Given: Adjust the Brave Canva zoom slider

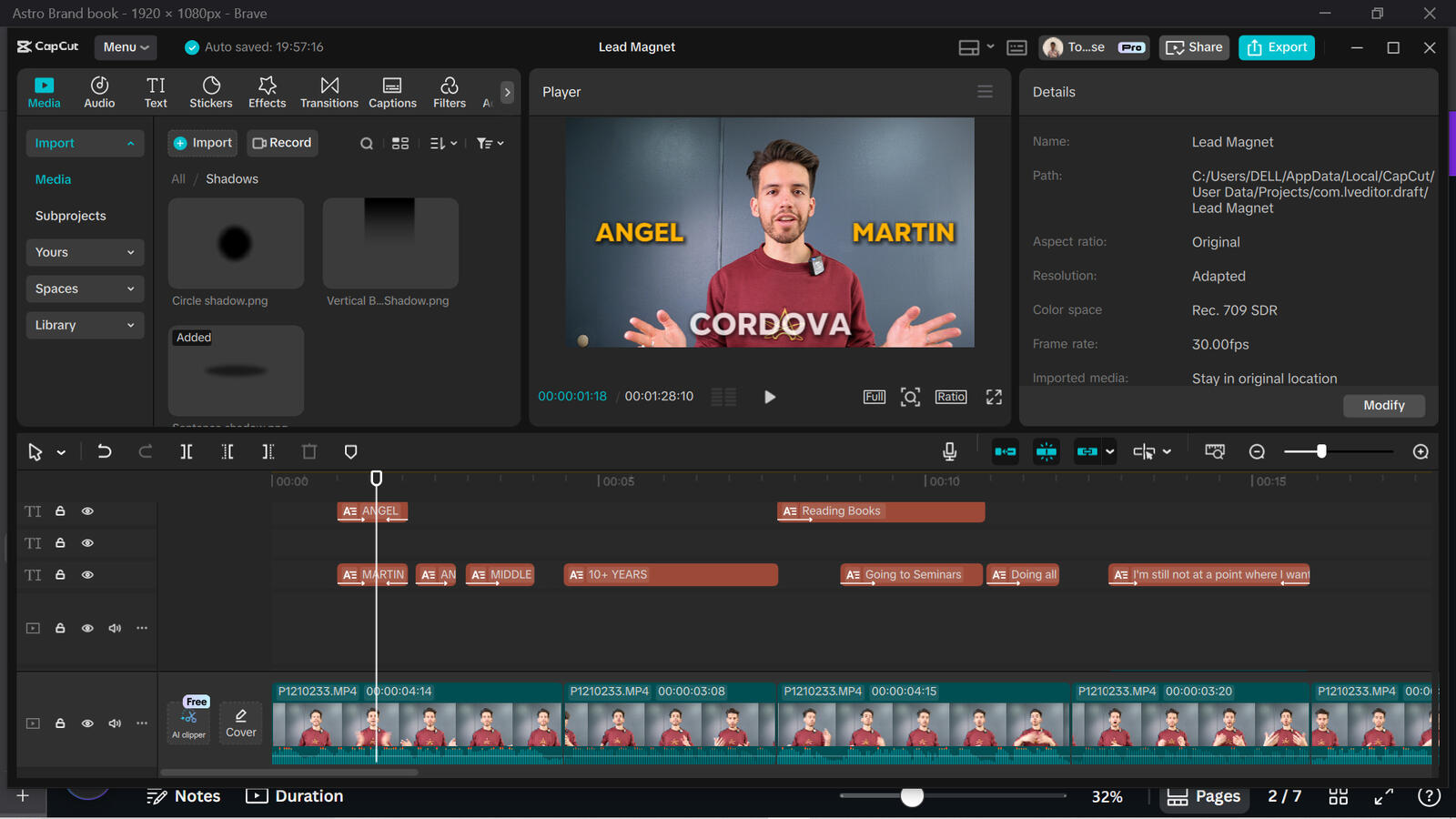Looking at the screenshot, I should point(912,796).
